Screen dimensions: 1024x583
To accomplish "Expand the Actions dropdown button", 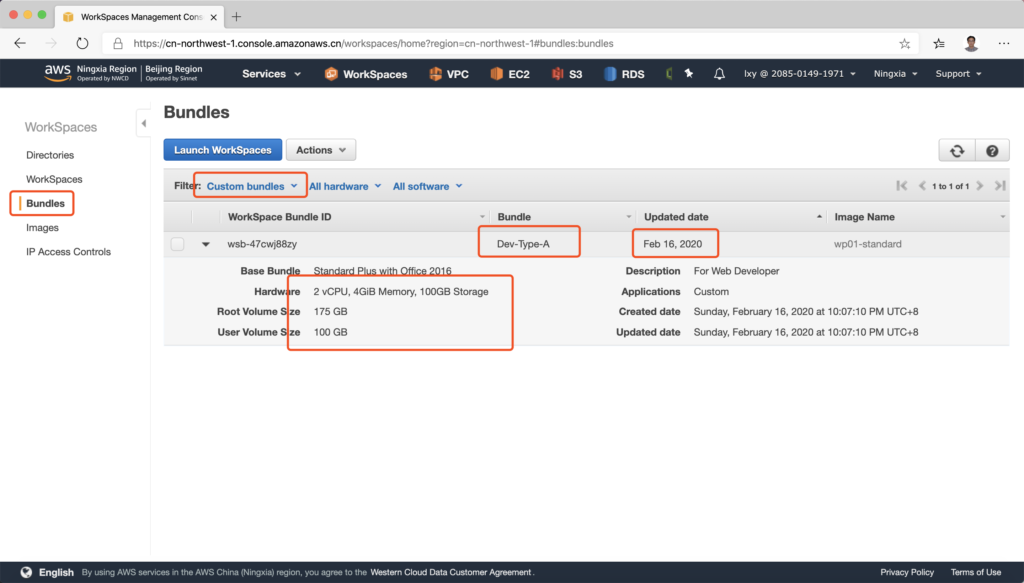I will click(321, 150).
